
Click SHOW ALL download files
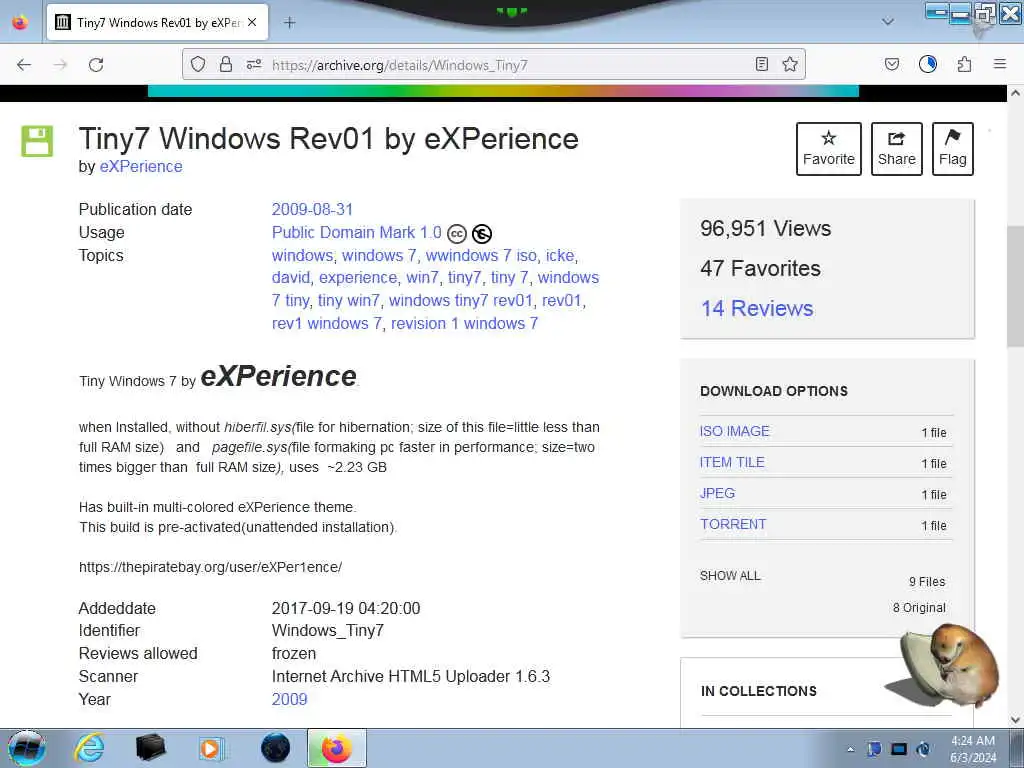pos(730,575)
